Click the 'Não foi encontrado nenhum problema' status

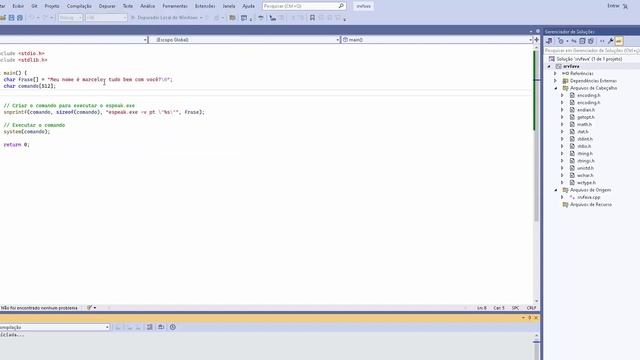(x=39, y=308)
